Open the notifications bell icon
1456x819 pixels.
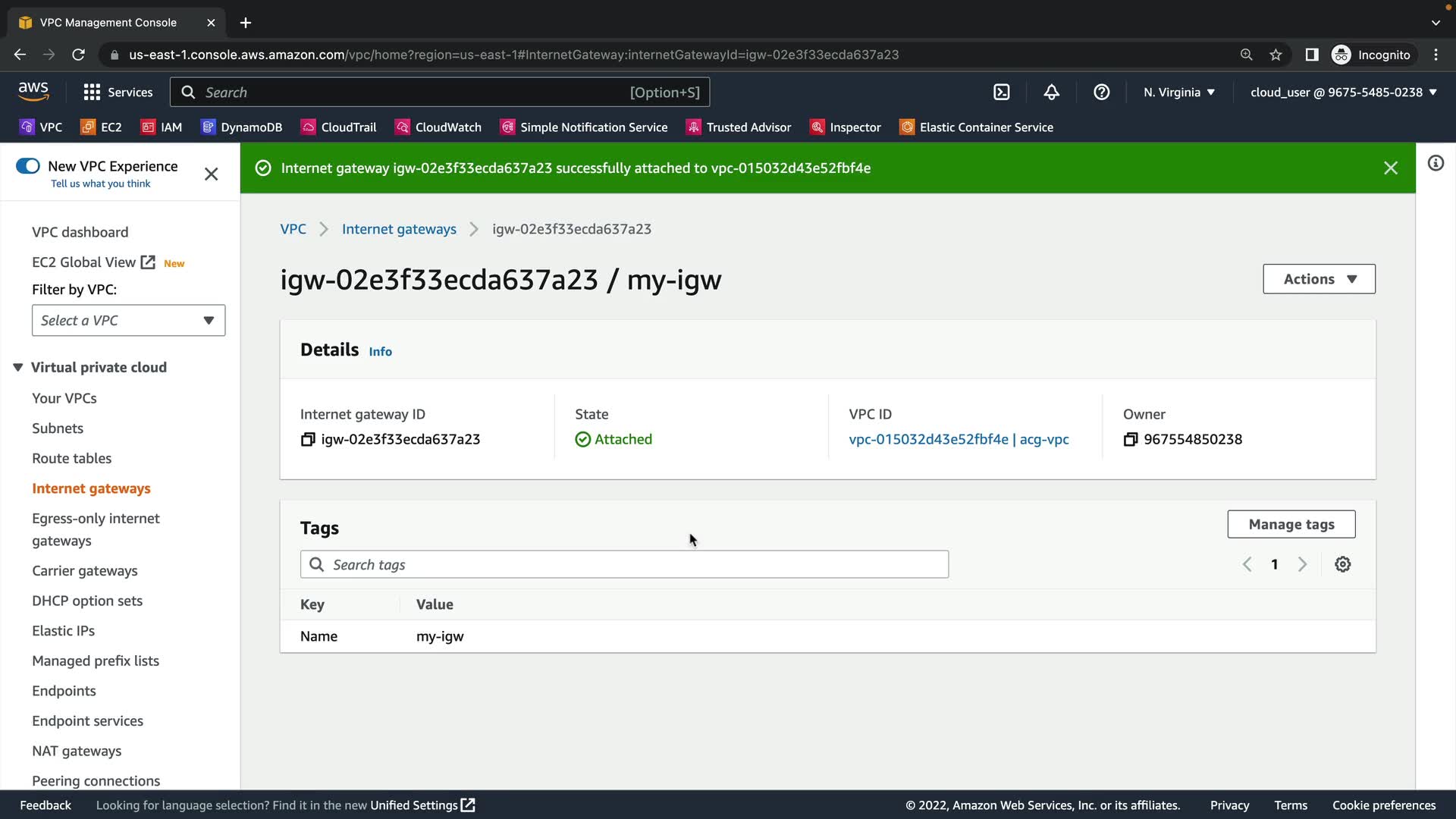coord(1051,93)
